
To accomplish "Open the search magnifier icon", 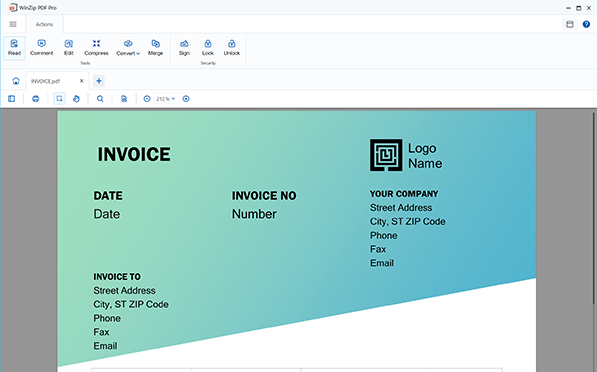I will pyautogui.click(x=100, y=99).
